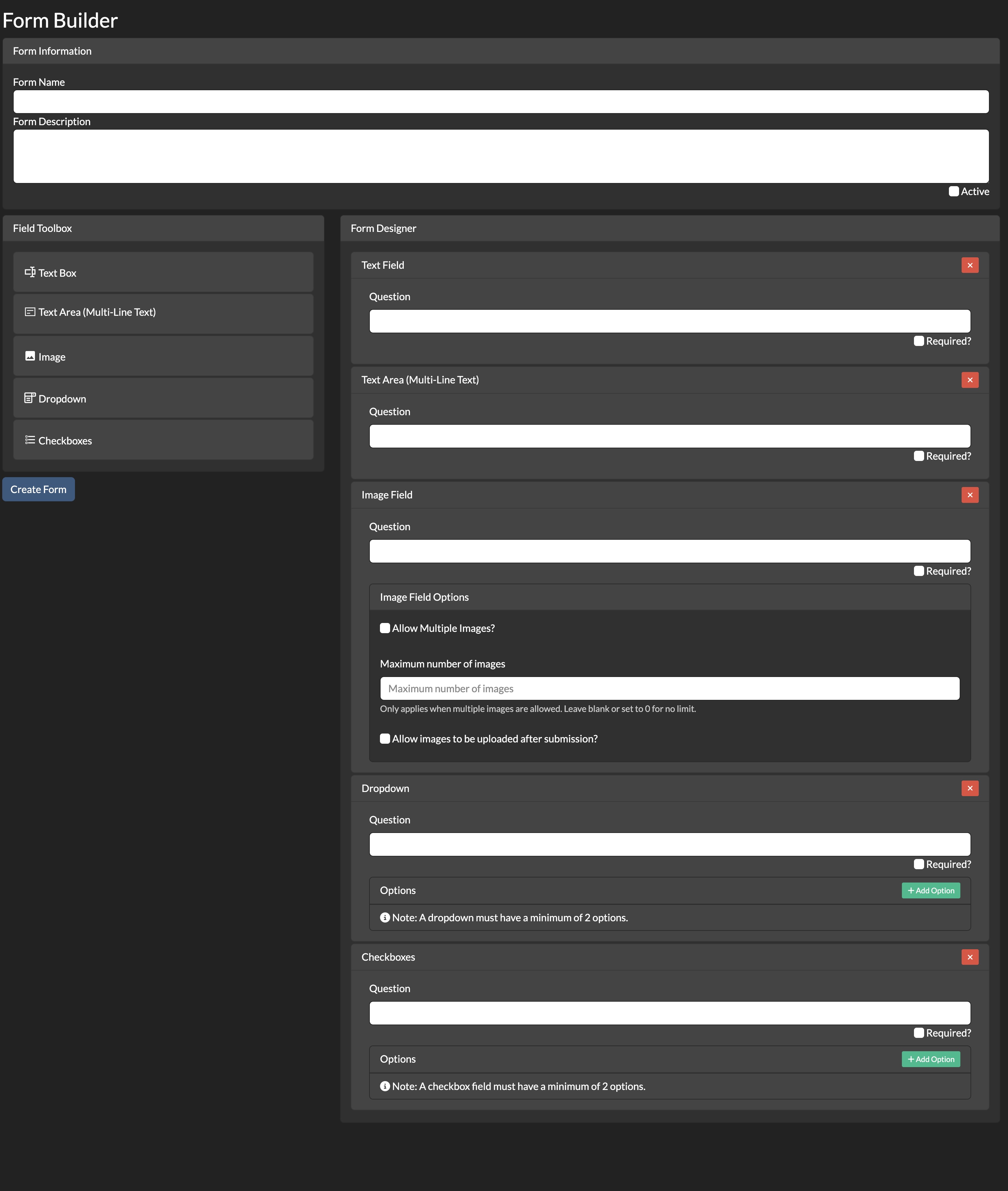
Task: Mark the Image Field as Required
Action: coord(919,571)
